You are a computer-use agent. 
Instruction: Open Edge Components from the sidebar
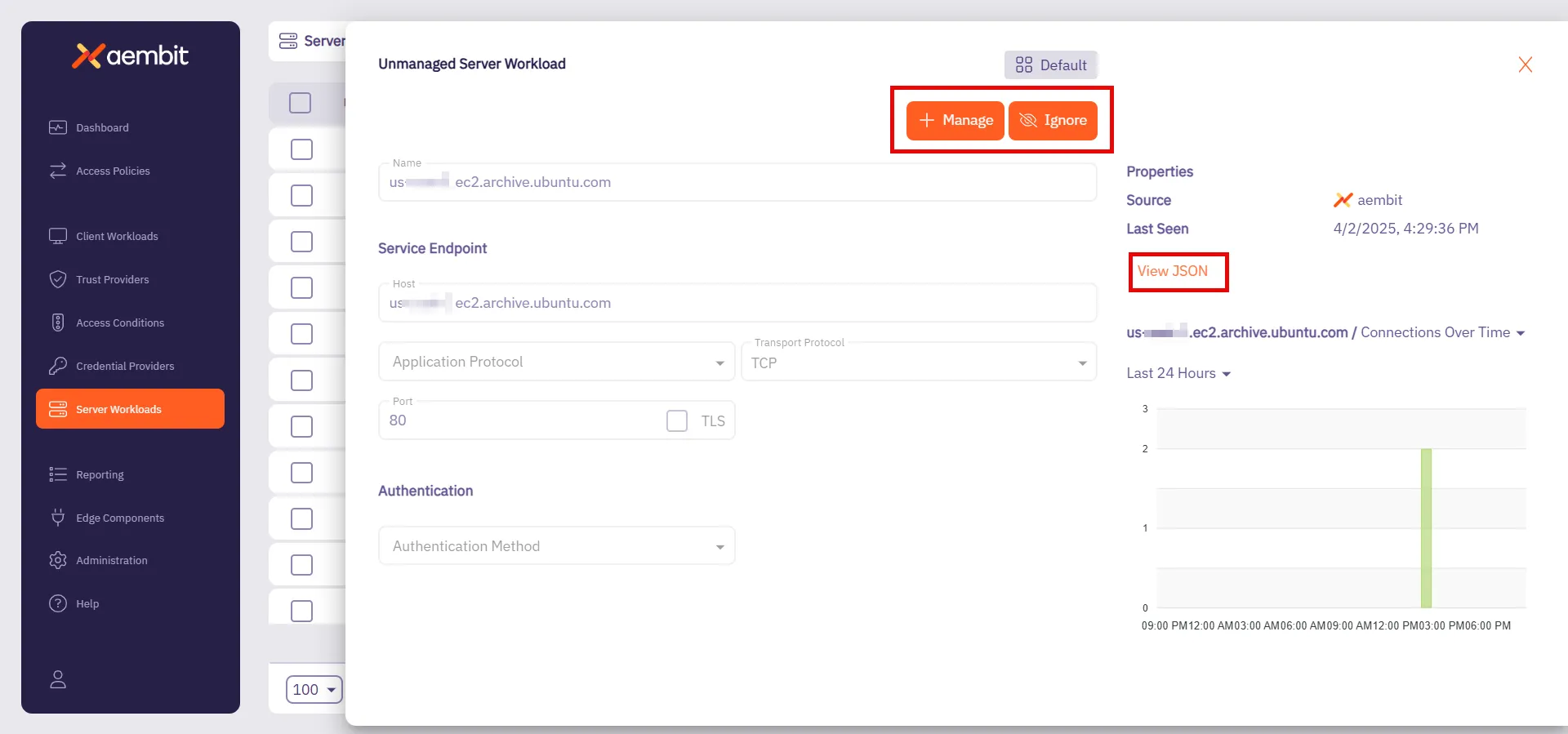click(120, 518)
